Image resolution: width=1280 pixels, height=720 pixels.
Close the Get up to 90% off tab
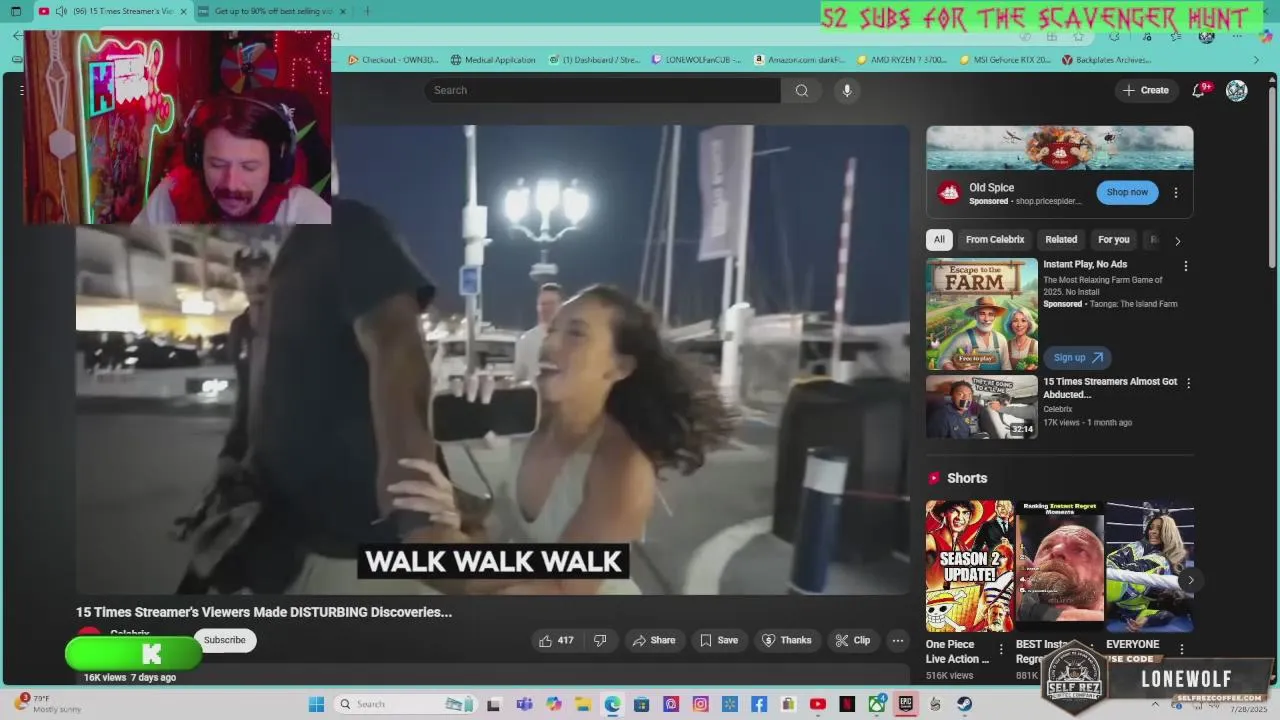pyautogui.click(x=343, y=11)
